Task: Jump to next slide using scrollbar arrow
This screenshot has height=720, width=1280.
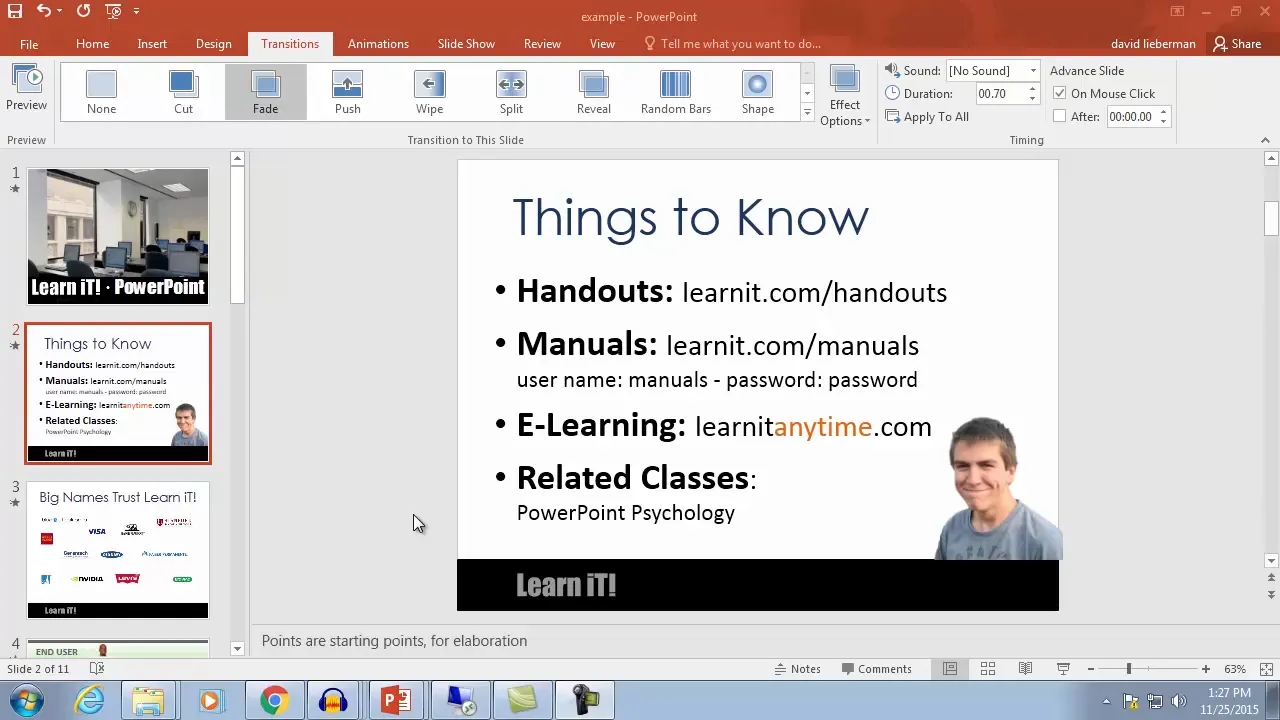Action: click(x=1271, y=595)
